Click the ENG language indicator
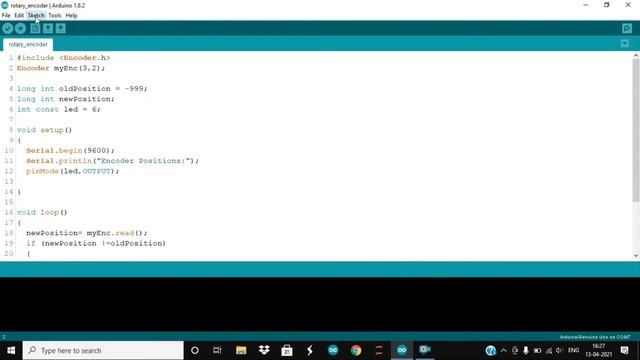640x360 pixels. coord(573,350)
